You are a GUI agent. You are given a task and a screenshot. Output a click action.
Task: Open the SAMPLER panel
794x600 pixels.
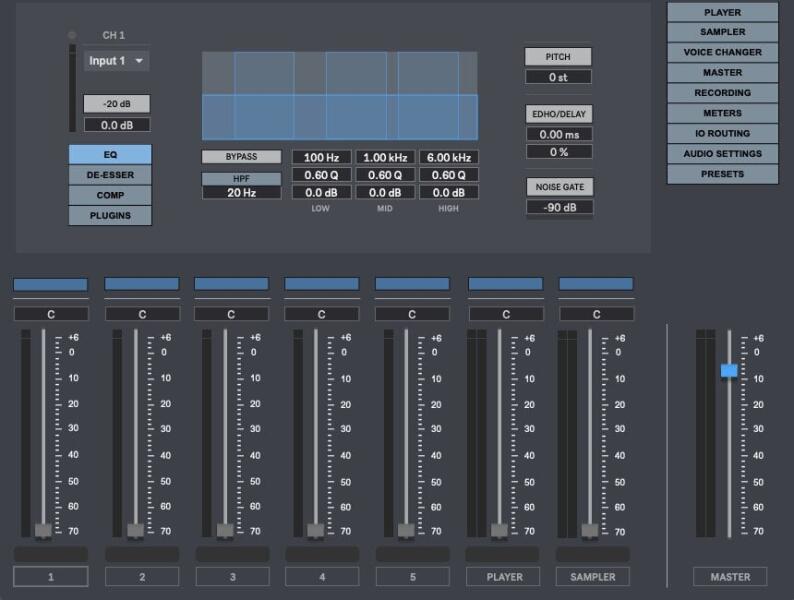pos(723,32)
